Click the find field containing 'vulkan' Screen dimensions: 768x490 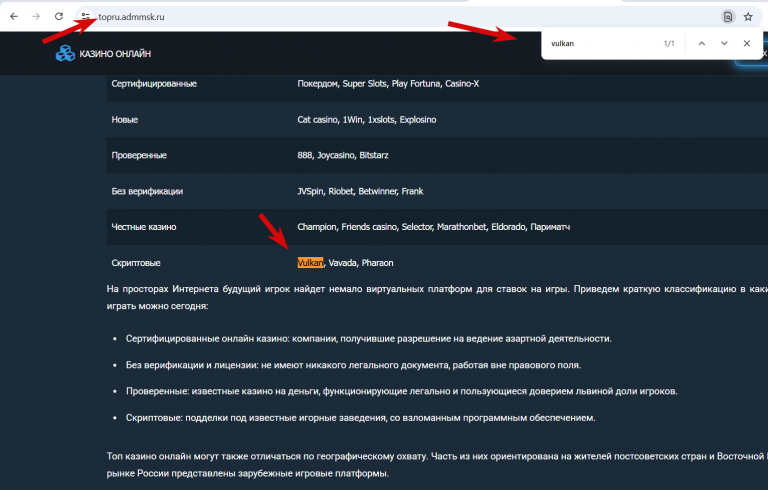(x=602, y=44)
